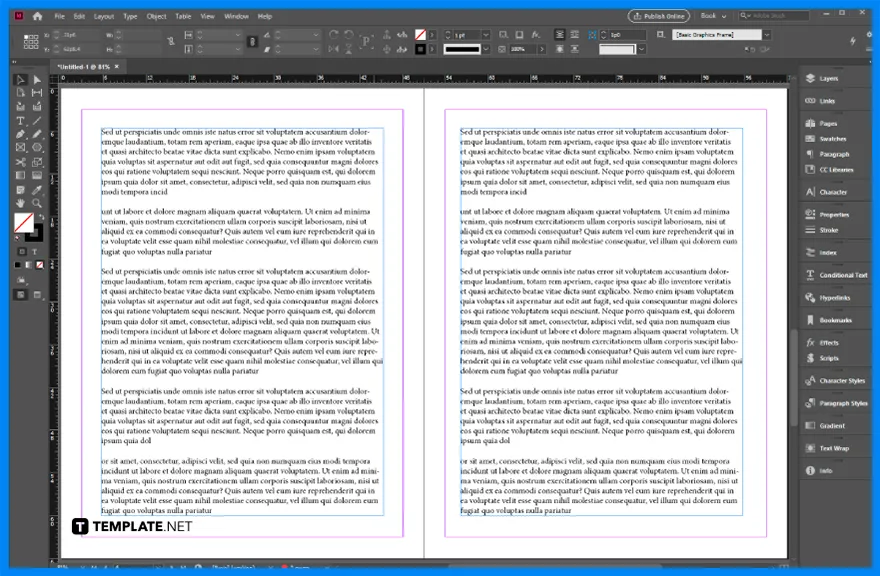Expand the Basic Graphics Frame style dropdown

pyautogui.click(x=767, y=34)
